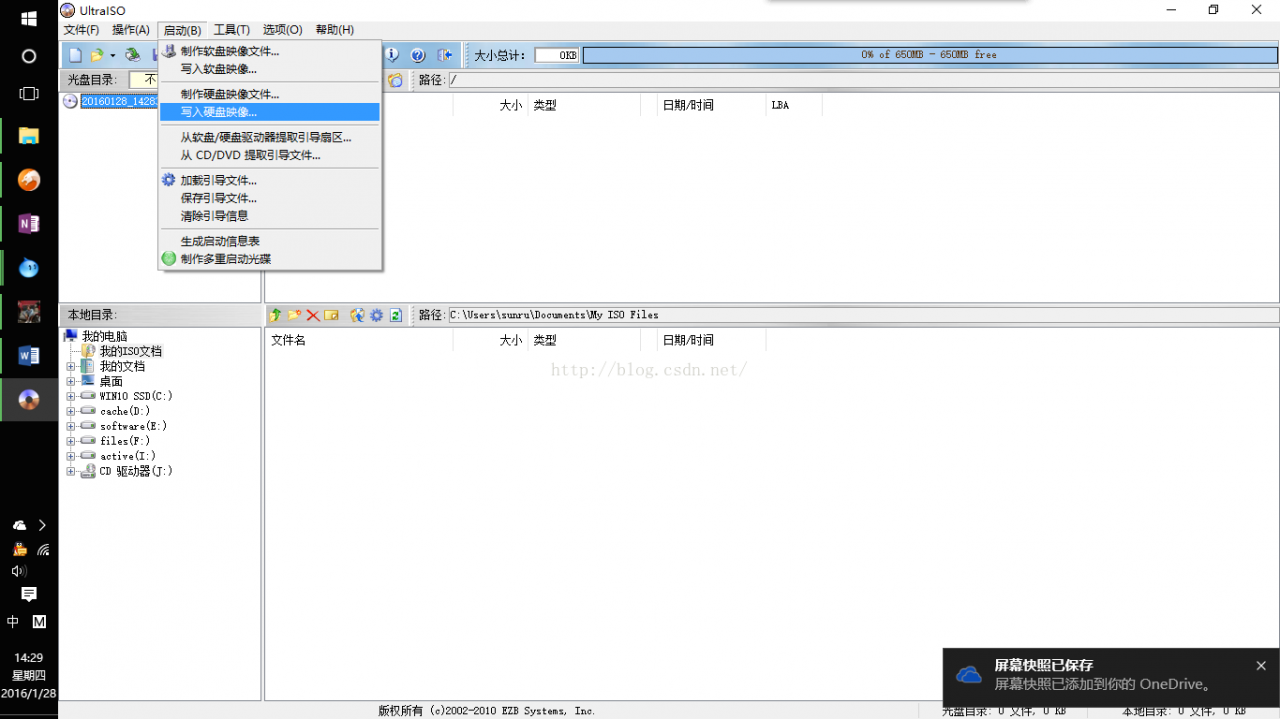Click the red X delete icon in local toolbar
Image resolution: width=1280 pixels, height=719 pixels.
click(313, 315)
